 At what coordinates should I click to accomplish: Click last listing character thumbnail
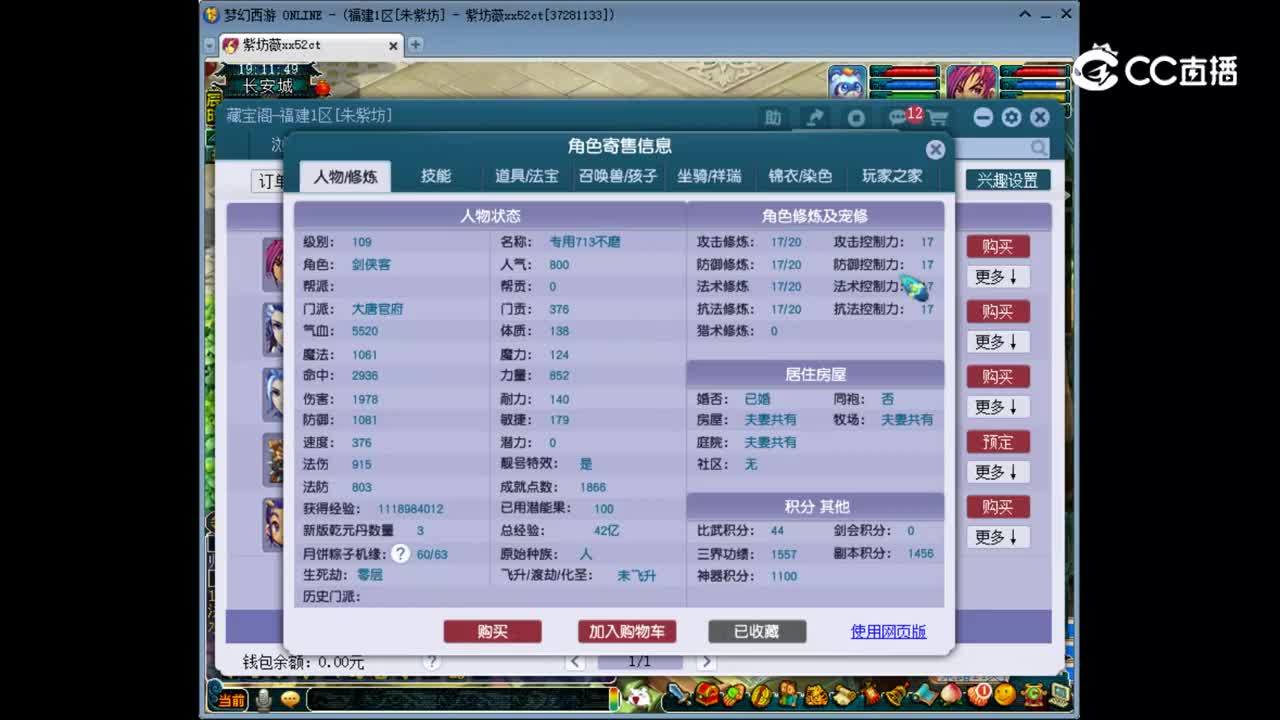coord(272,525)
